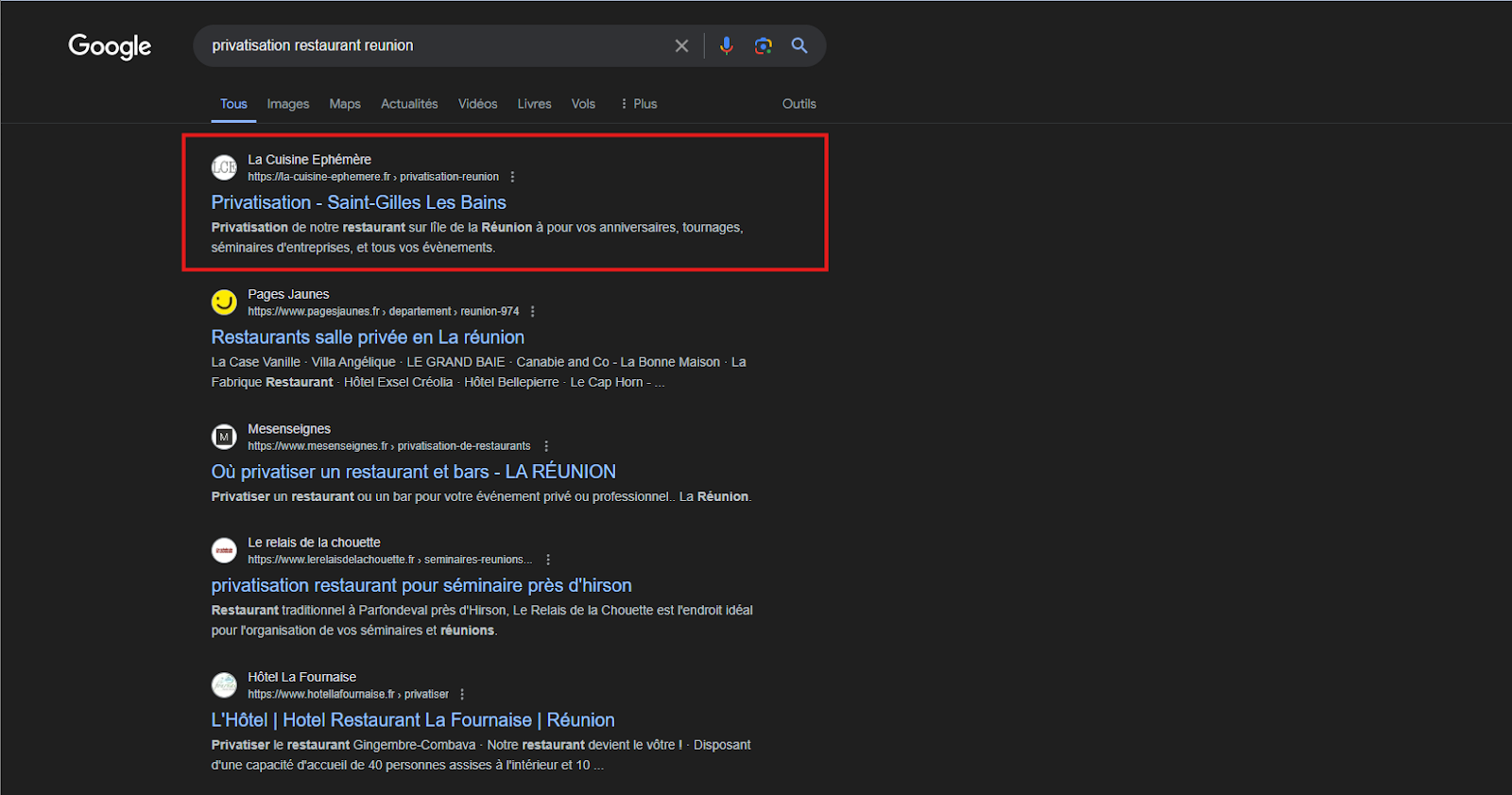Open Privatisation - Saint-Gilles Les Bains link
The image size is (1512, 795).
[x=358, y=202]
